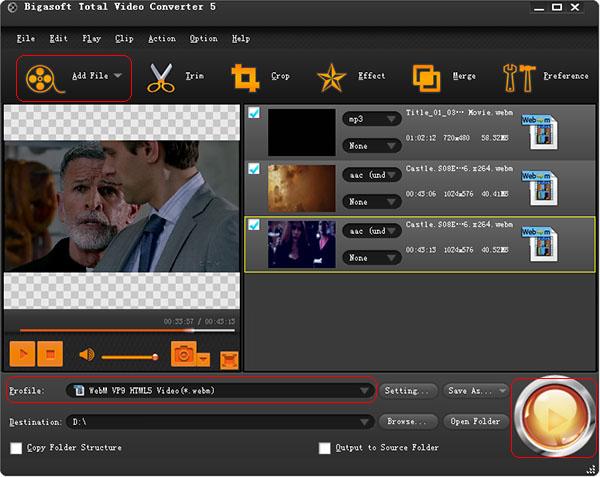600x477 pixels.
Task: Click the filename Title_01_03 Movie.webm
Action: (x=459, y=112)
